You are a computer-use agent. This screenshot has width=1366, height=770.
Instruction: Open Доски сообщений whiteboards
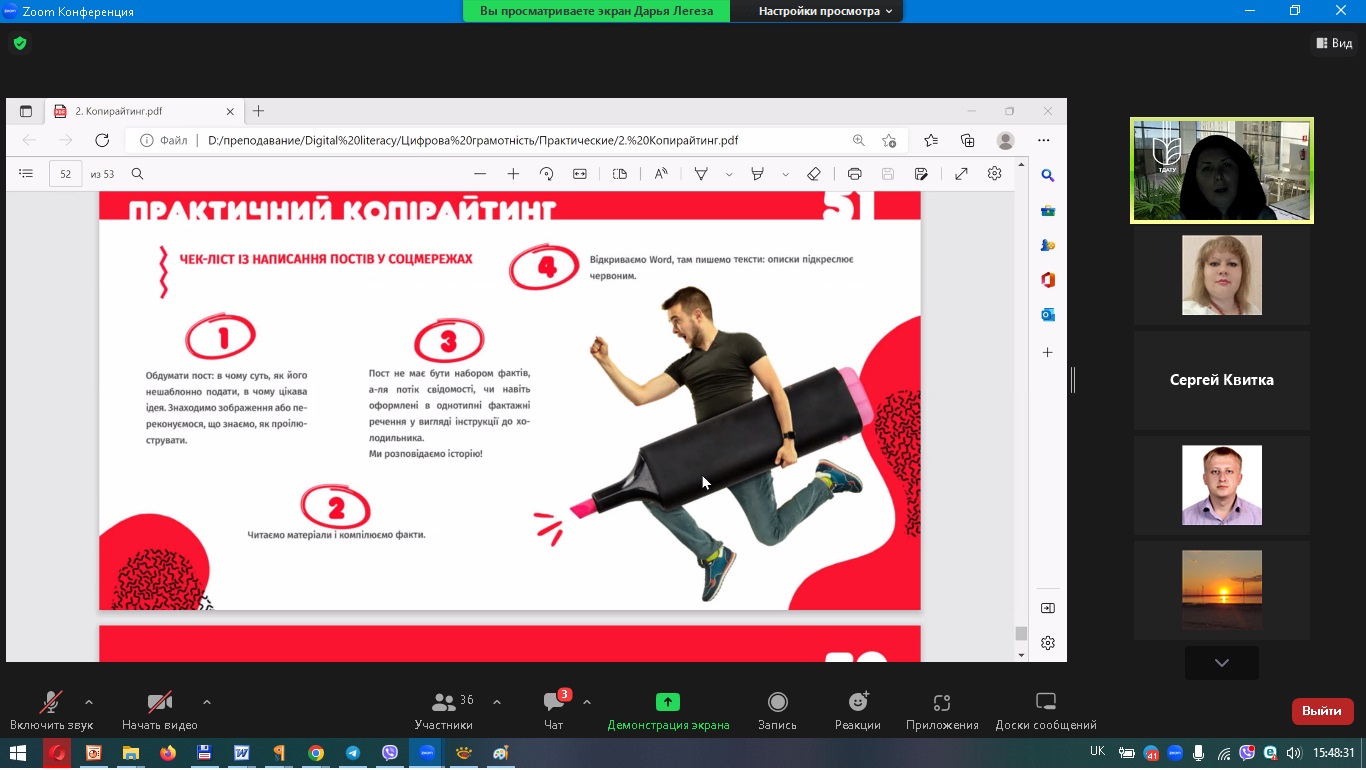1045,710
